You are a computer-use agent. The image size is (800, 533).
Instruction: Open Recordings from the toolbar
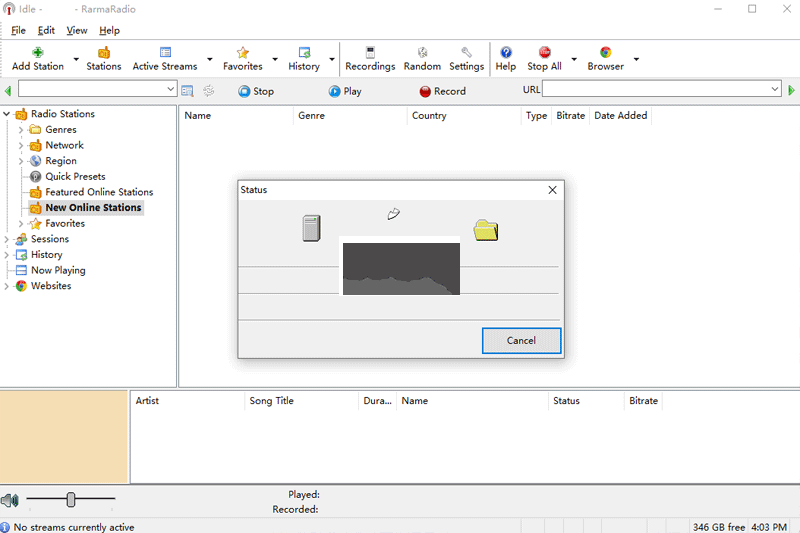(370, 53)
